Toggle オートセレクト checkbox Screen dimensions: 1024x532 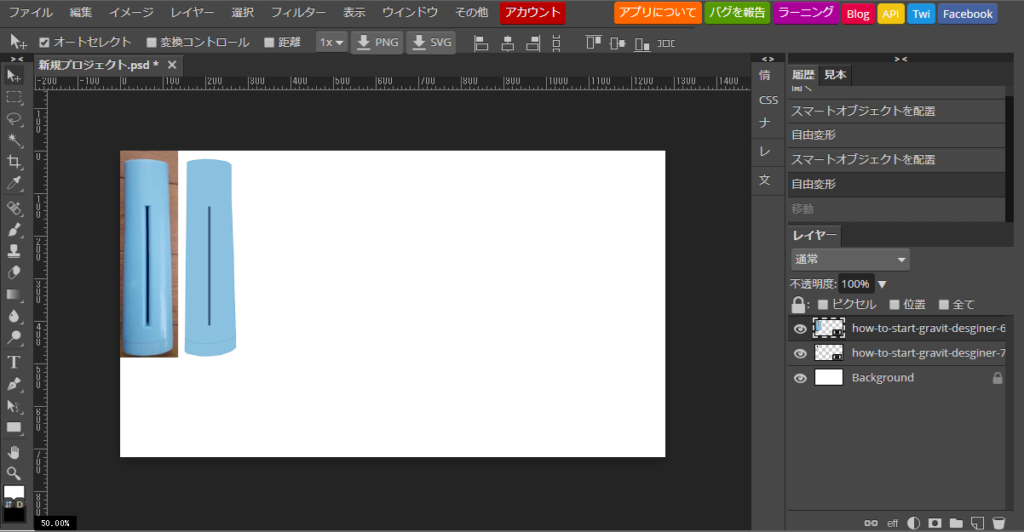(44, 42)
